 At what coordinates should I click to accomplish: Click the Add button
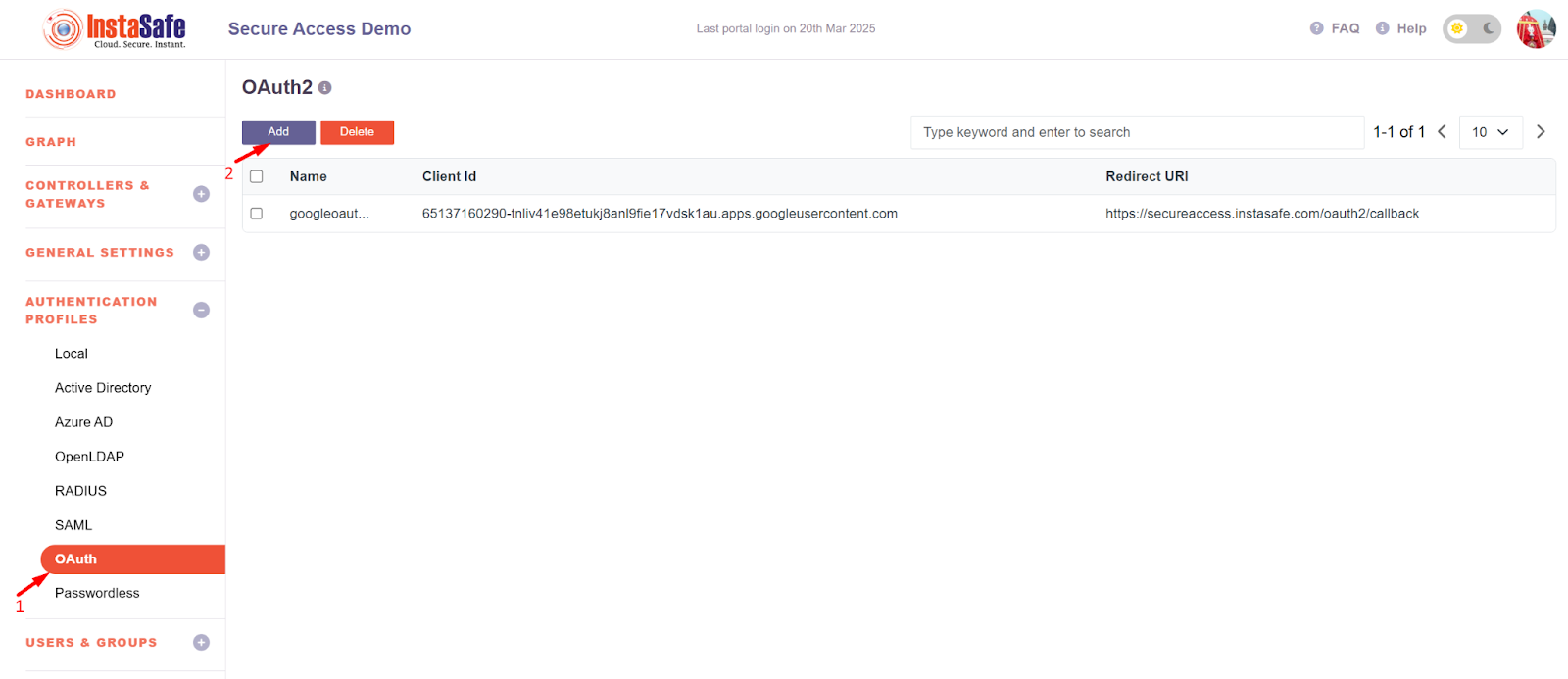tap(278, 132)
